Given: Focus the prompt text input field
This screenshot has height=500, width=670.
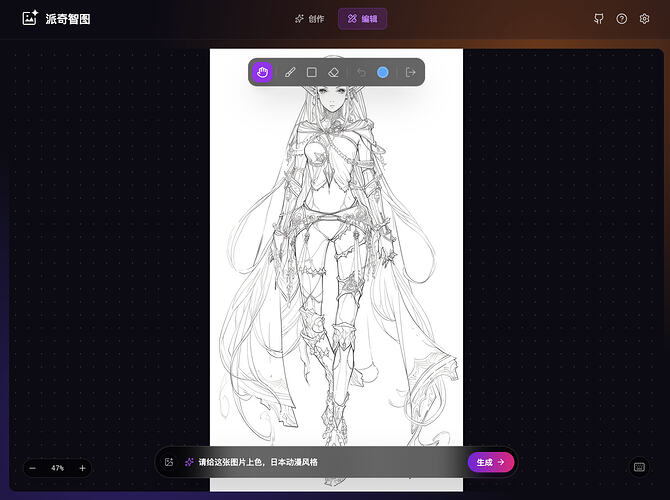Looking at the screenshot, I should [329, 462].
